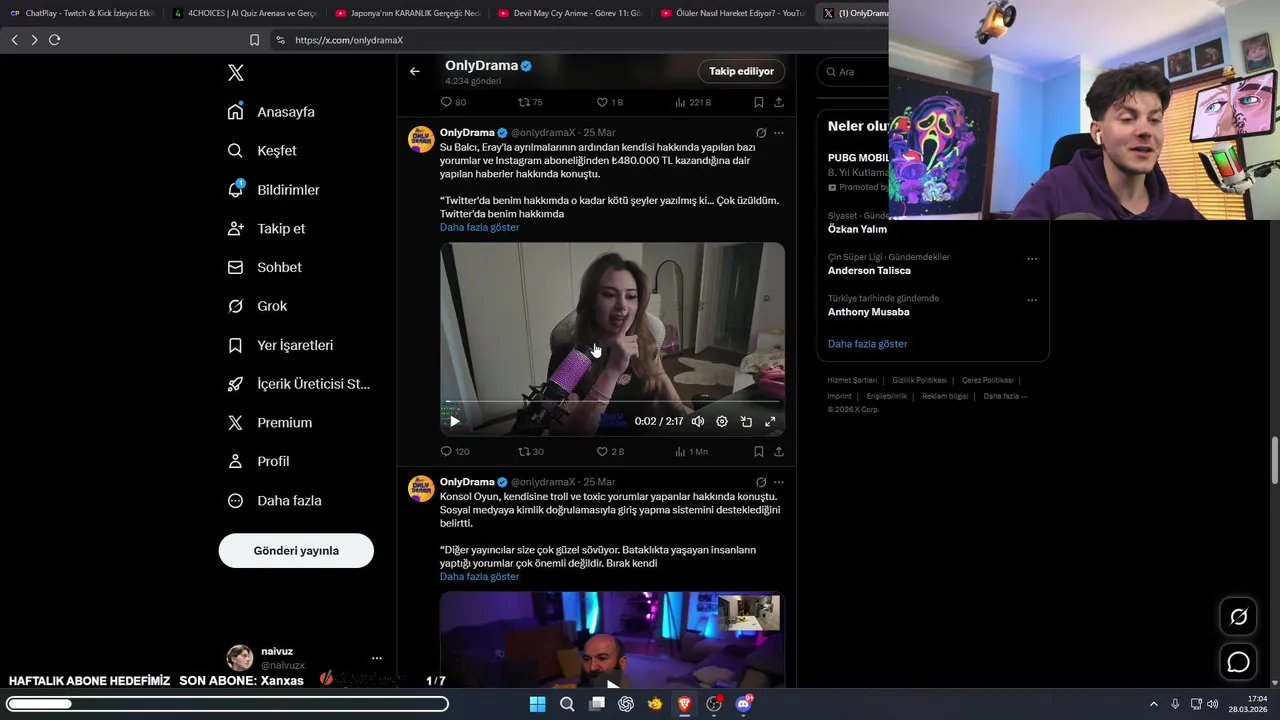The image size is (1280, 720).
Task: Open more options on Su Balcı post
Action: pyautogui.click(x=779, y=133)
